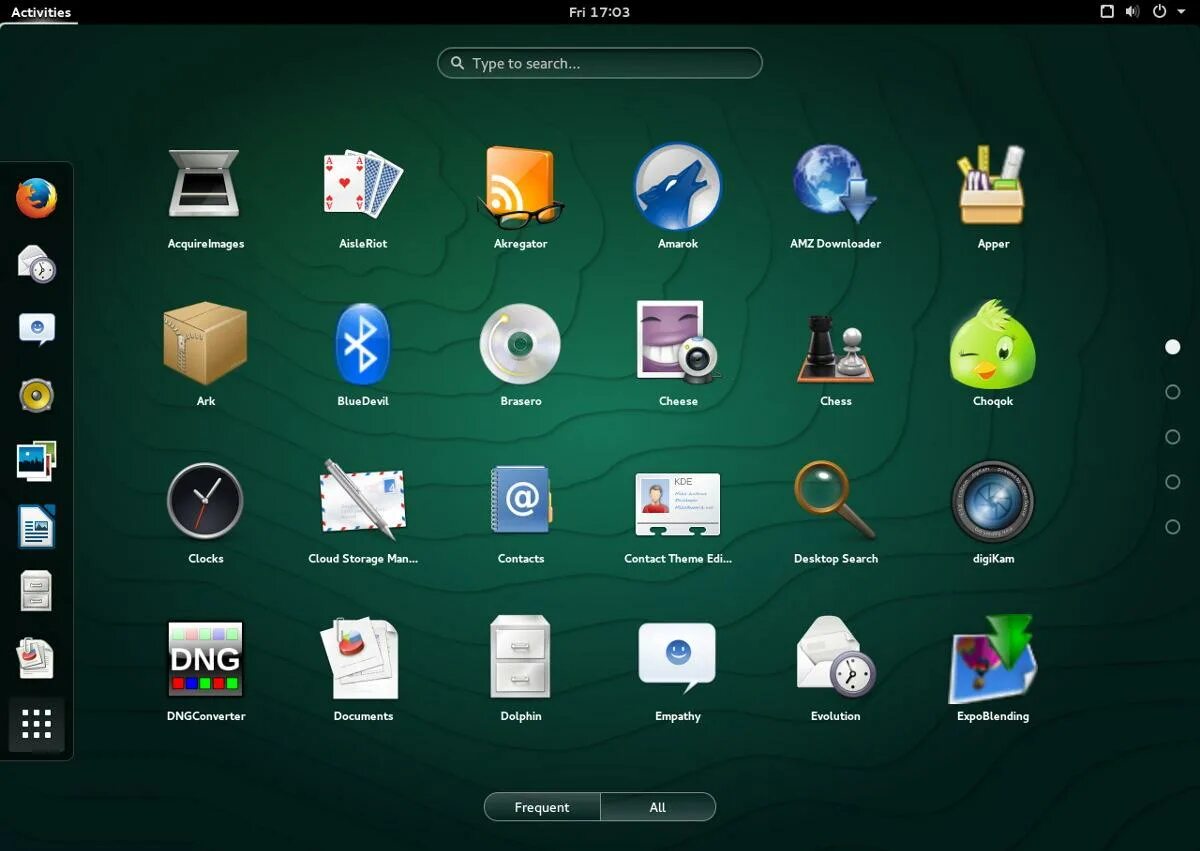Open Empathy chat from the dash
This screenshot has height=851, width=1200.
point(36,330)
